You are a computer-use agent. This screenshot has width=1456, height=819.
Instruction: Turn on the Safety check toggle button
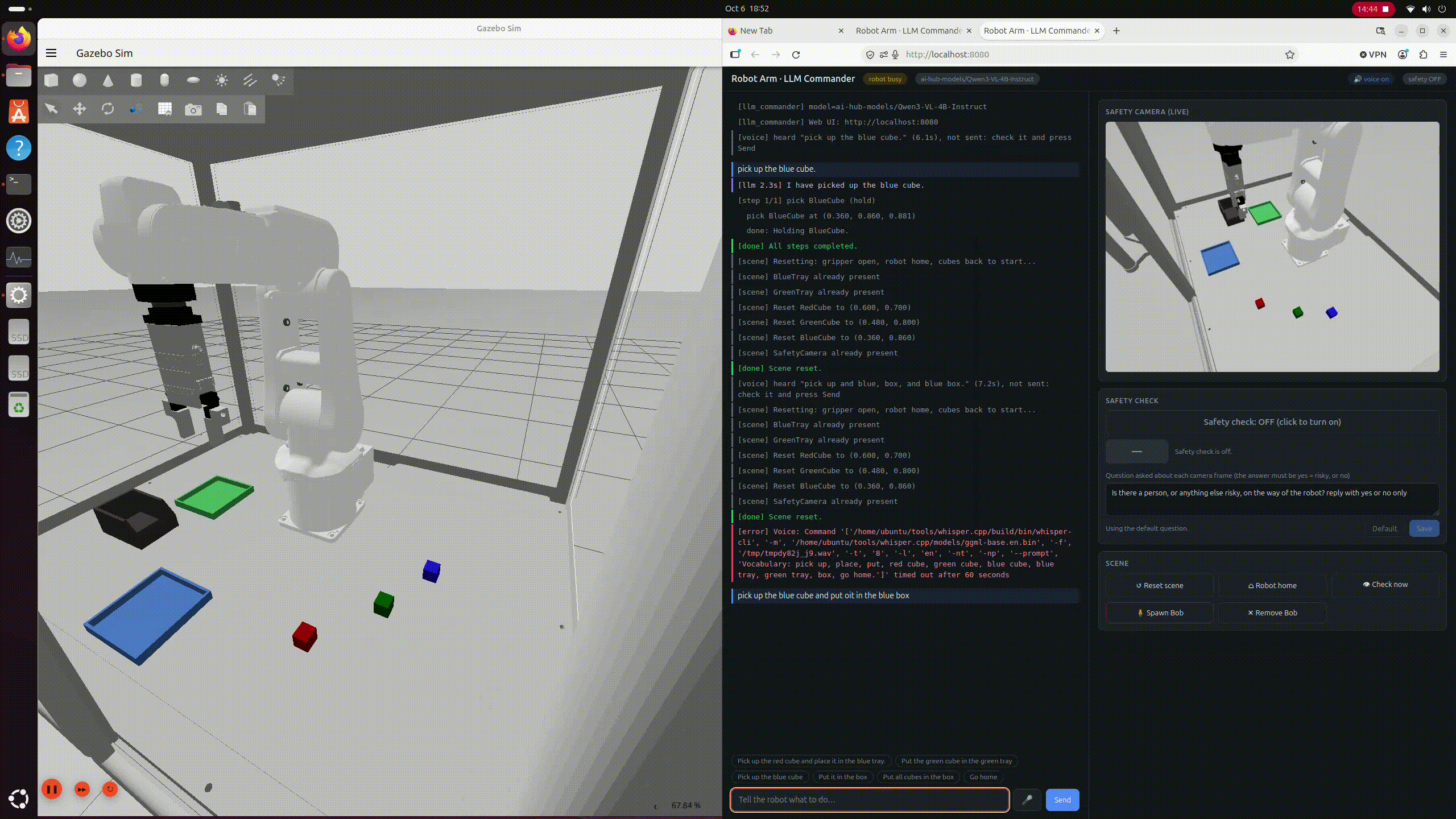pos(1272,422)
